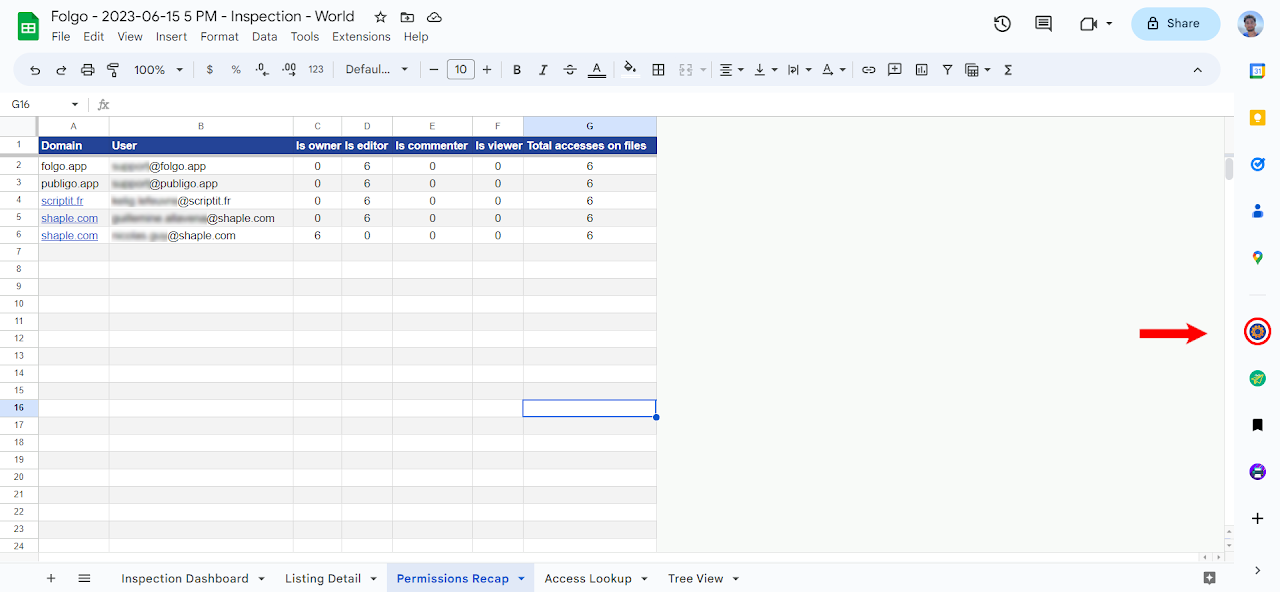Star the document
This screenshot has width=1280, height=592.
click(x=380, y=17)
